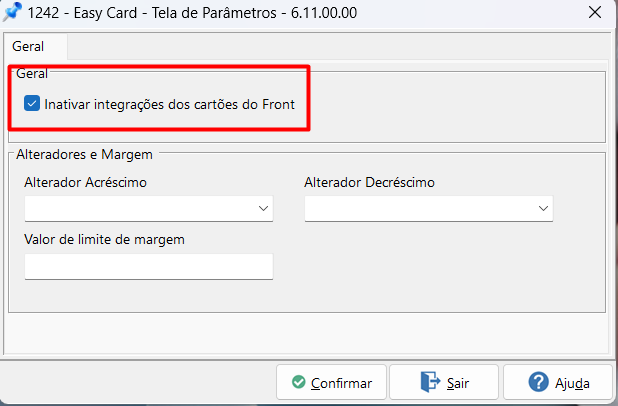
Task: Click inside the Alterador Acréscimo combo box field
Action: tap(140, 208)
